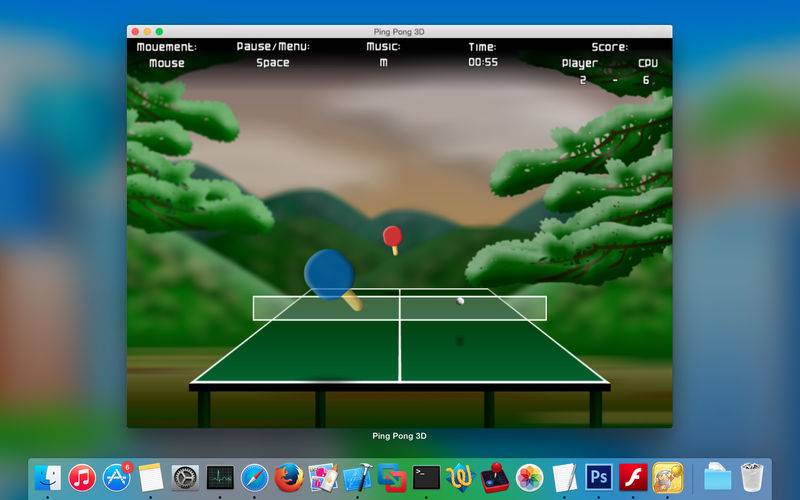Screen dimensions: 800x500
Task: Open the Preview app dock icon
Action: (323, 478)
